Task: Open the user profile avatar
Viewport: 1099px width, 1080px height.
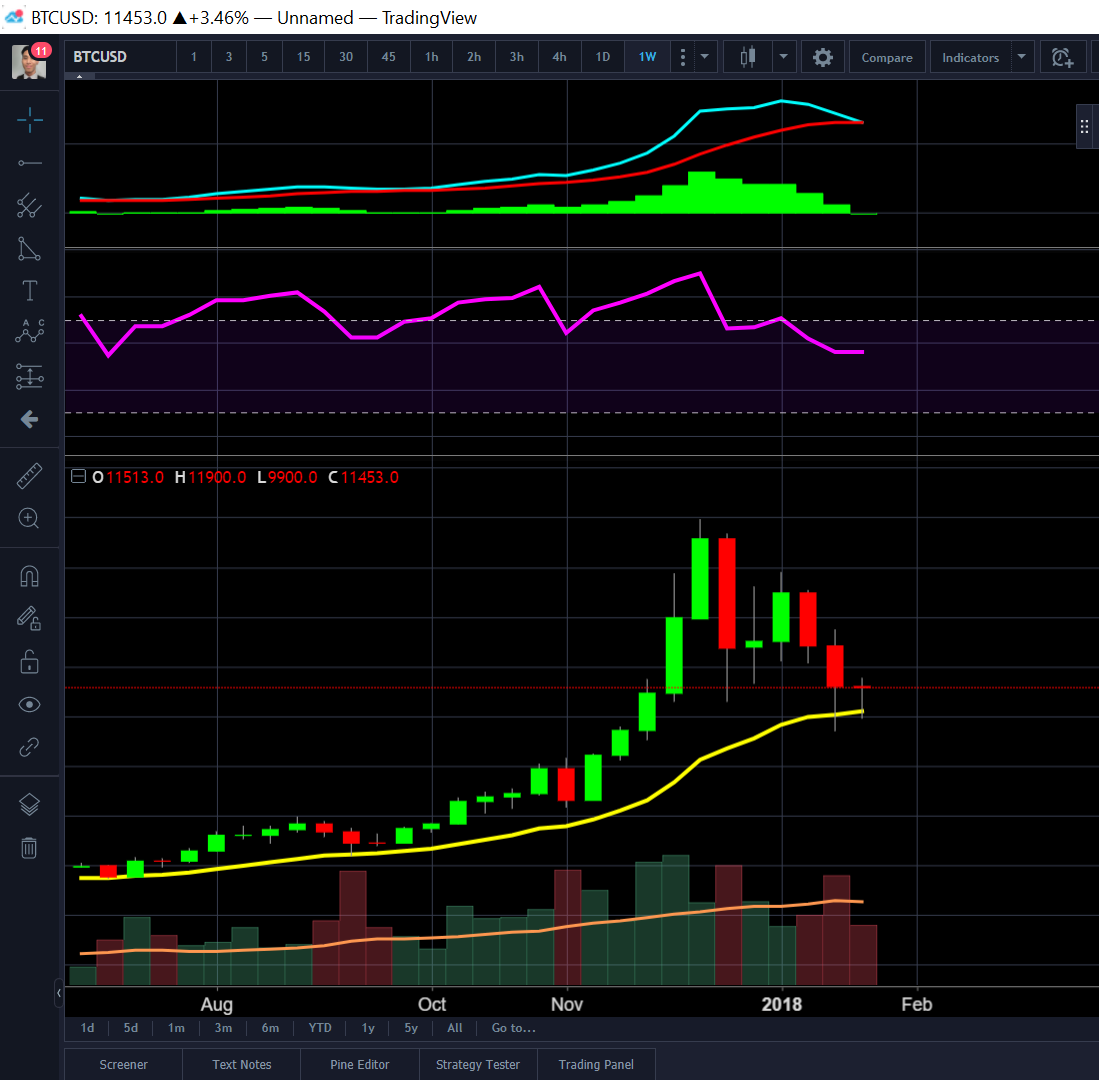Action: coord(29,61)
